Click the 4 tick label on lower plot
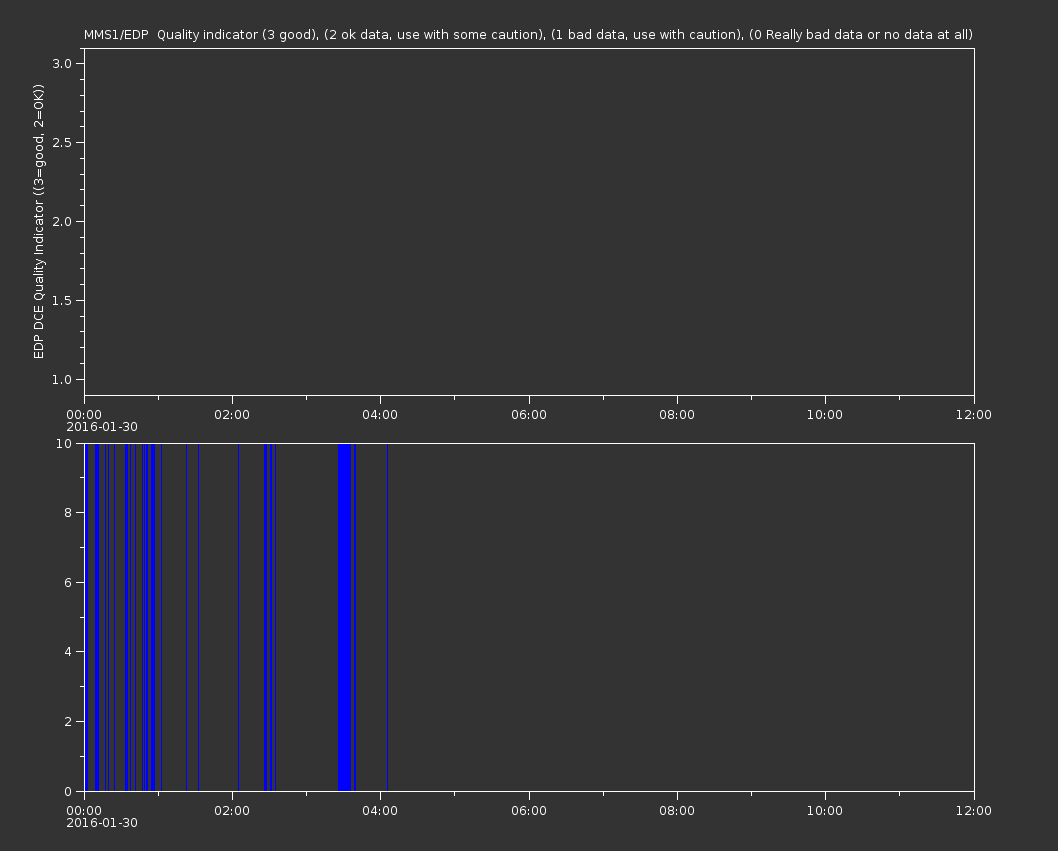 (x=68, y=652)
